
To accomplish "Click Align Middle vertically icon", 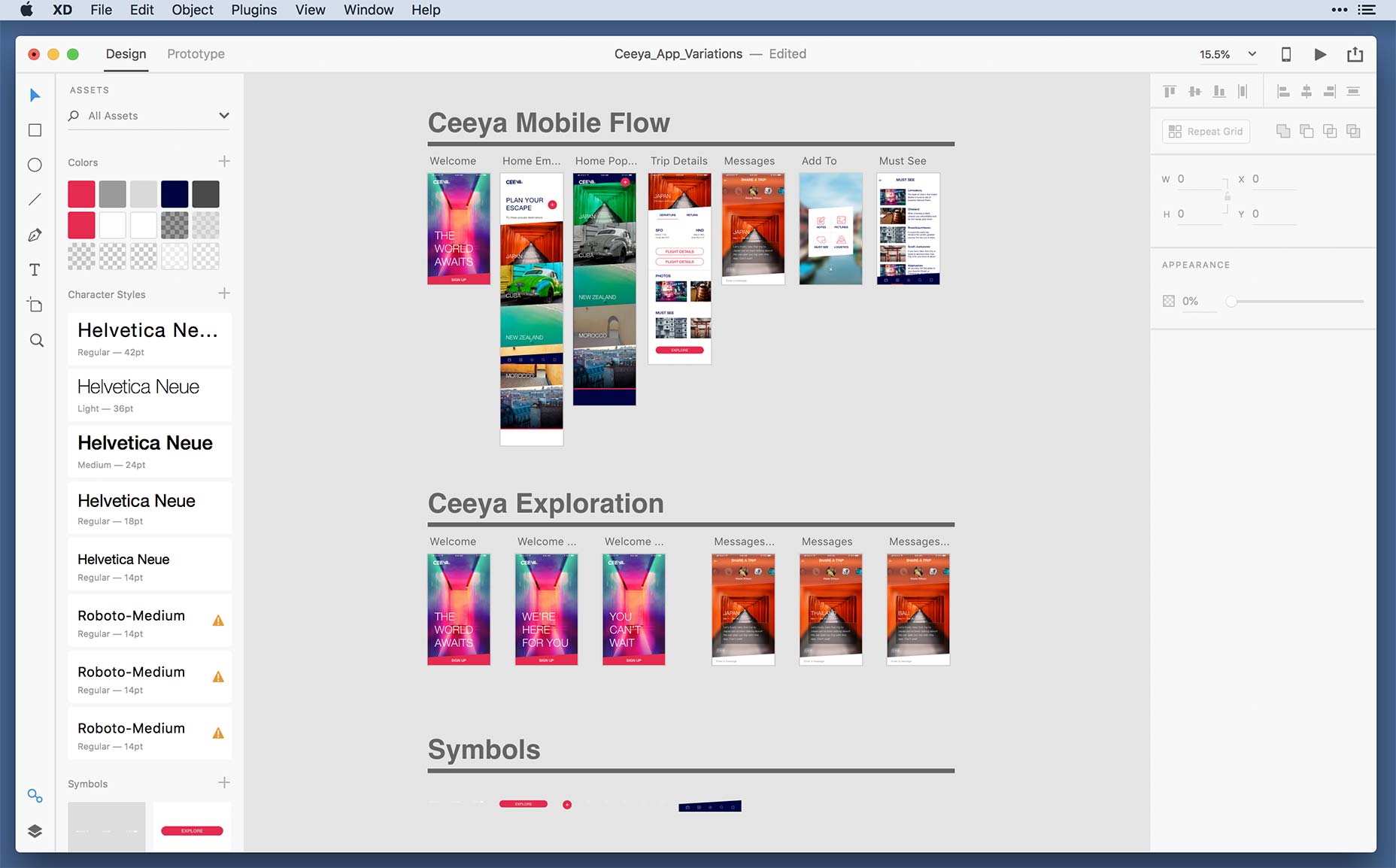I will [x=1194, y=92].
